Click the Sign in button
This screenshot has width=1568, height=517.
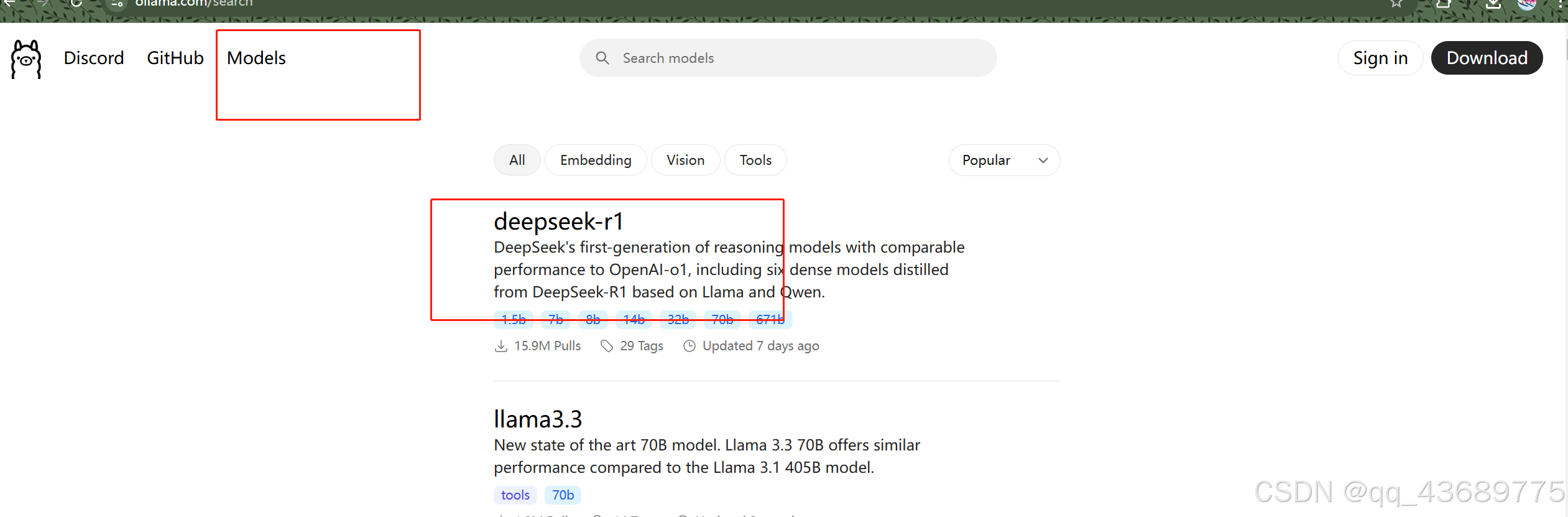click(x=1380, y=58)
